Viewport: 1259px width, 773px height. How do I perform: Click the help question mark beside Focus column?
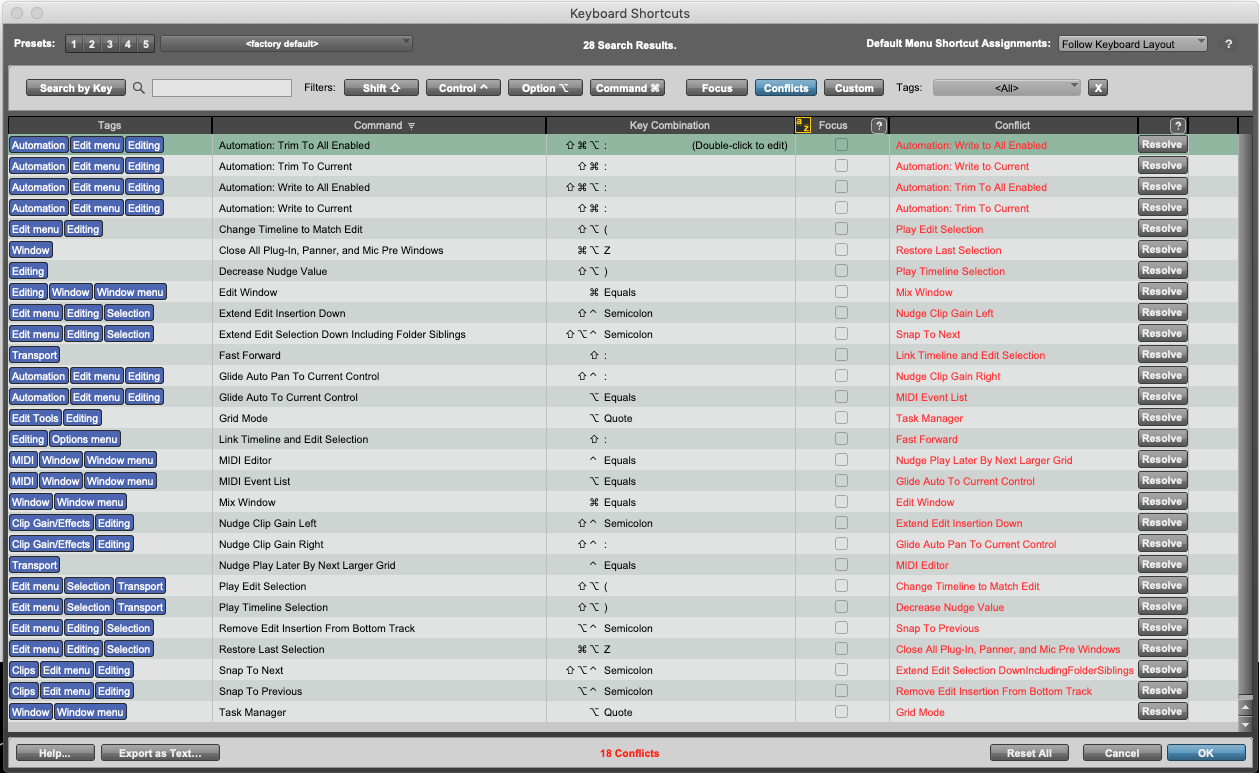879,125
